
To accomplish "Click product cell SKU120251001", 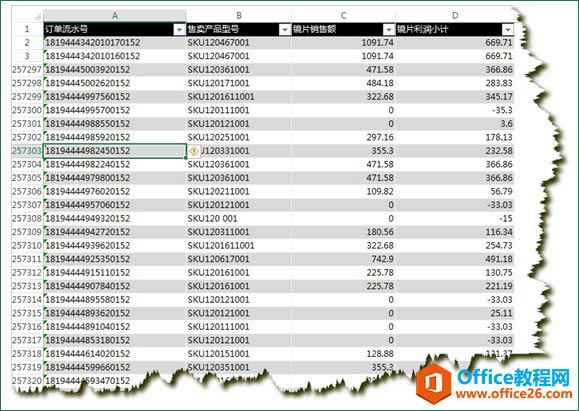I will click(239, 137).
